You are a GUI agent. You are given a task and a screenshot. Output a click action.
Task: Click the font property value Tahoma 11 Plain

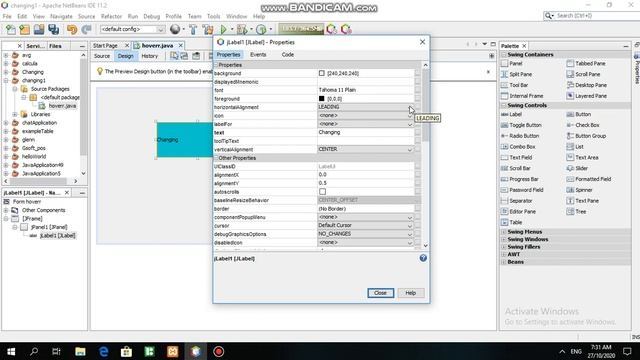[x=337, y=90]
